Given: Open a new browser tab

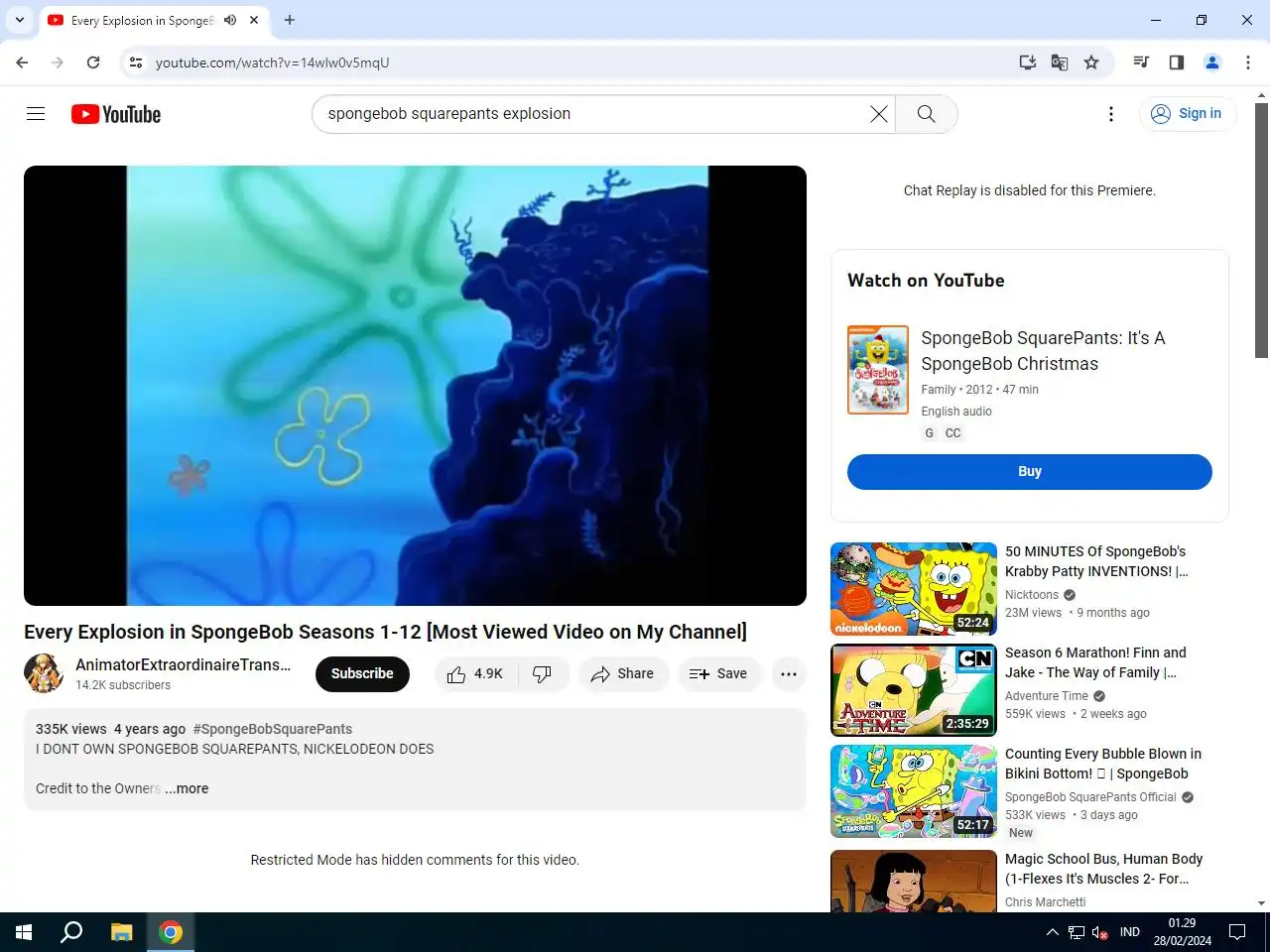Looking at the screenshot, I should point(290,20).
